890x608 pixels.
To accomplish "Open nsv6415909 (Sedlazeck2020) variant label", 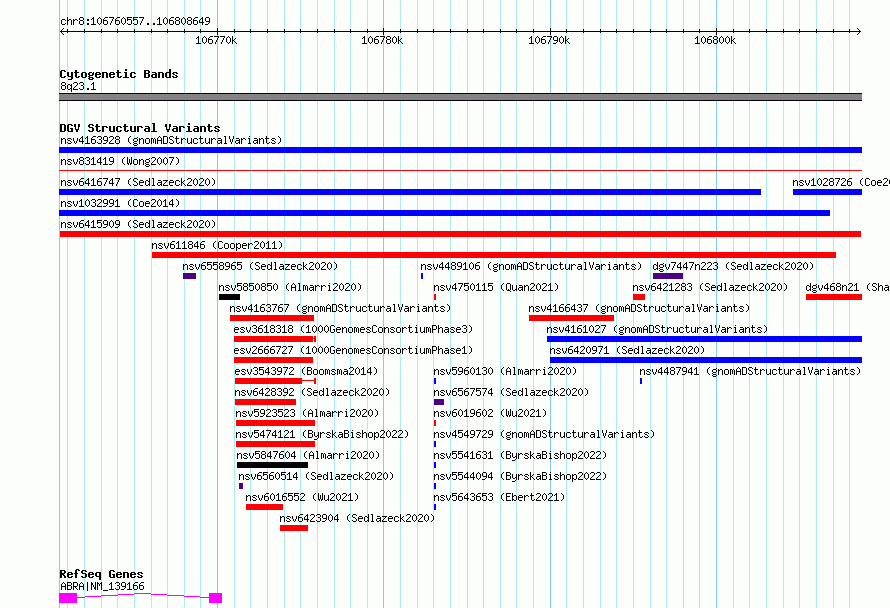I will [x=138, y=224].
